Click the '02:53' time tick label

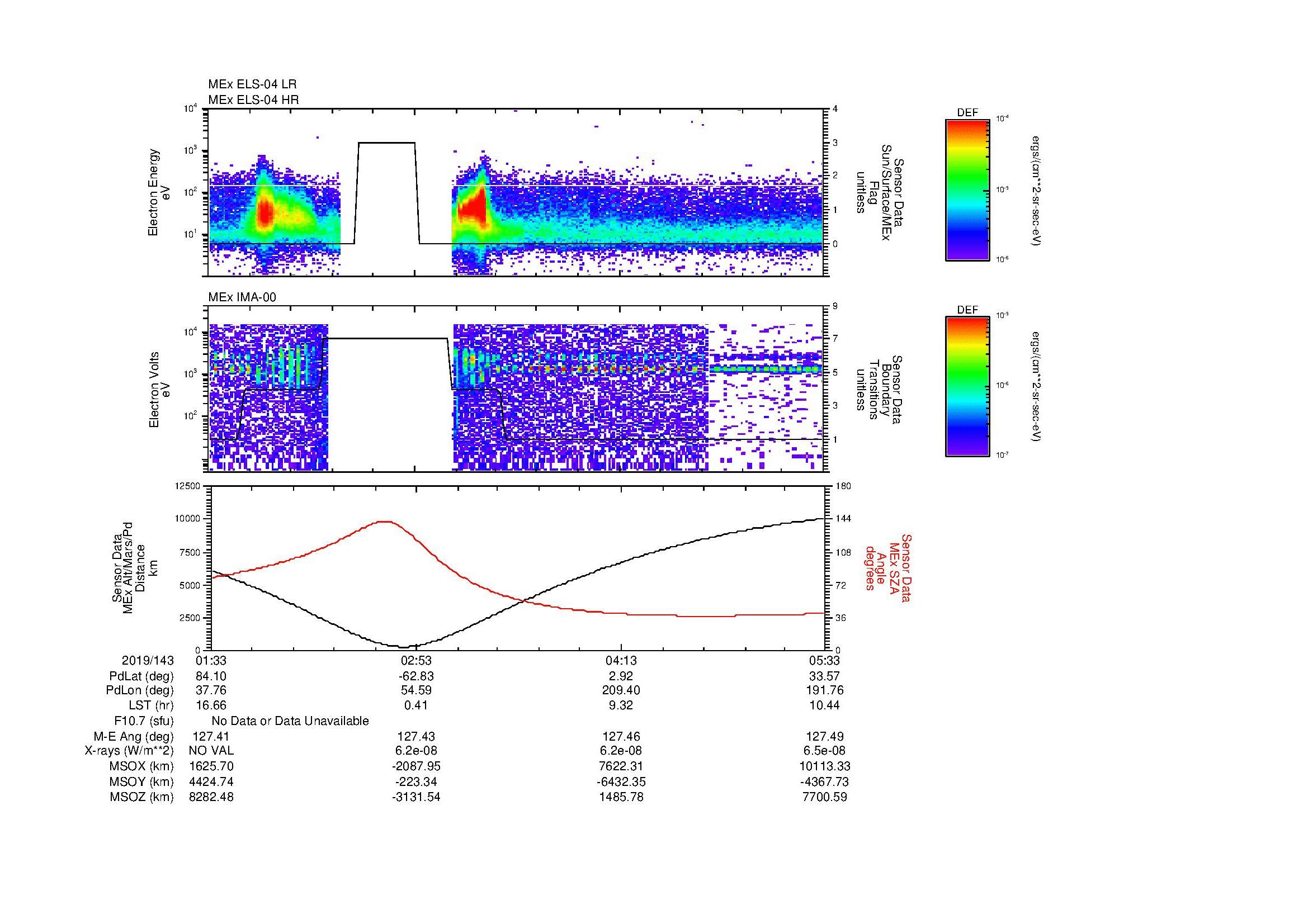pyautogui.click(x=417, y=660)
